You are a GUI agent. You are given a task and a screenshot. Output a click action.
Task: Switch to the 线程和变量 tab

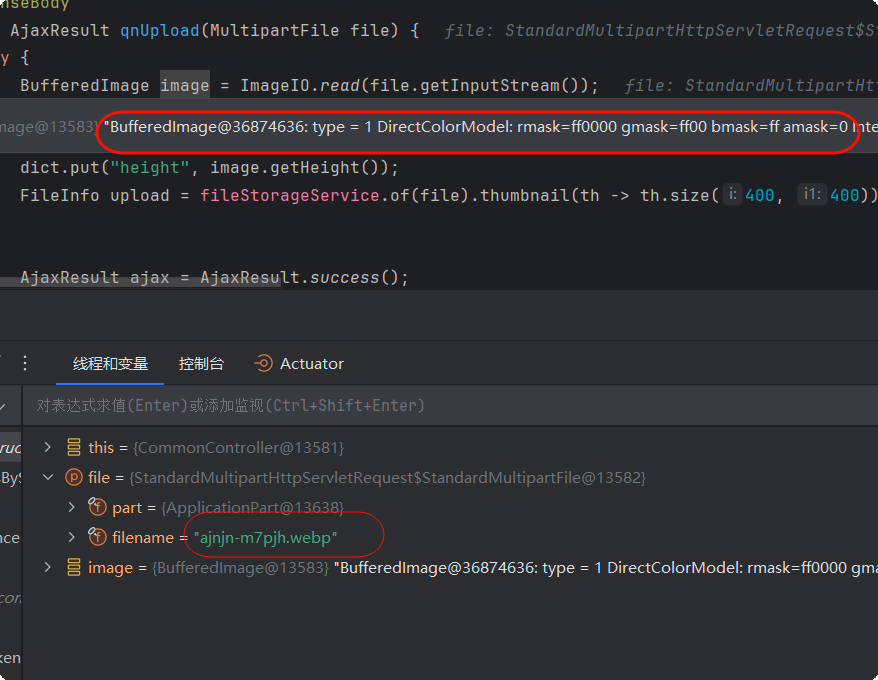tap(110, 364)
